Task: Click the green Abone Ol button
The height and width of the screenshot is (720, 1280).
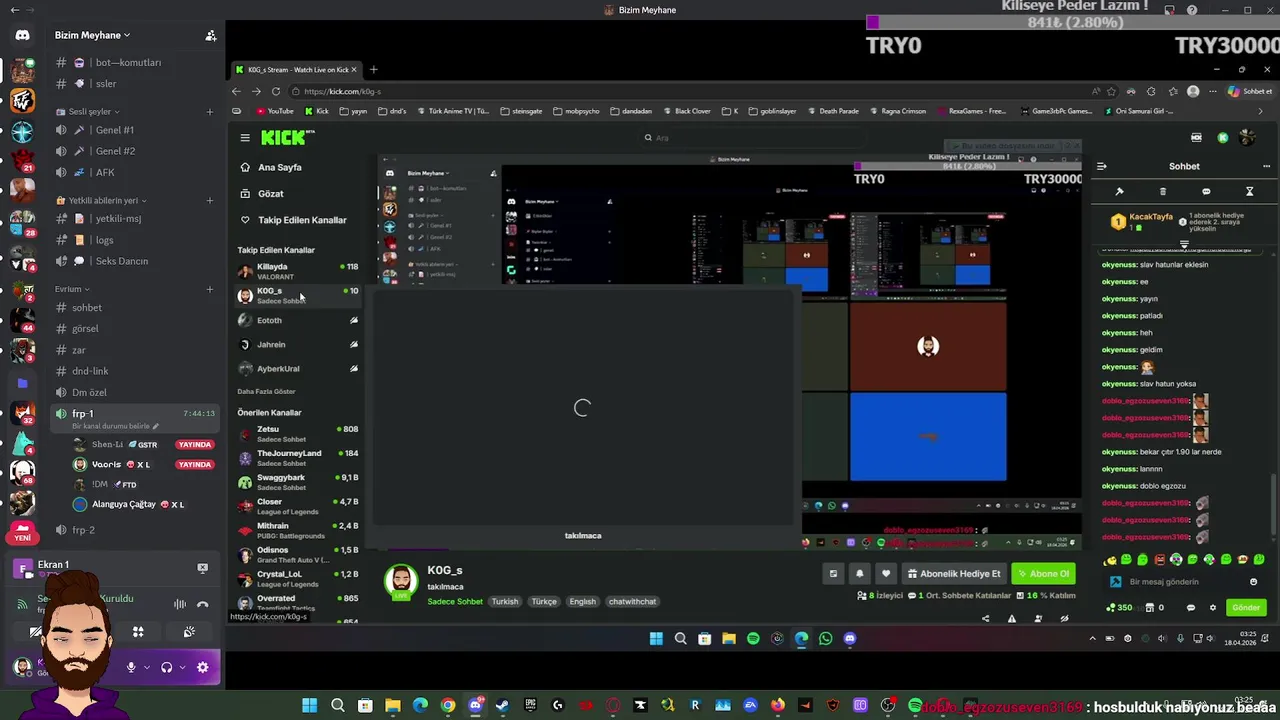Action: (x=1043, y=574)
